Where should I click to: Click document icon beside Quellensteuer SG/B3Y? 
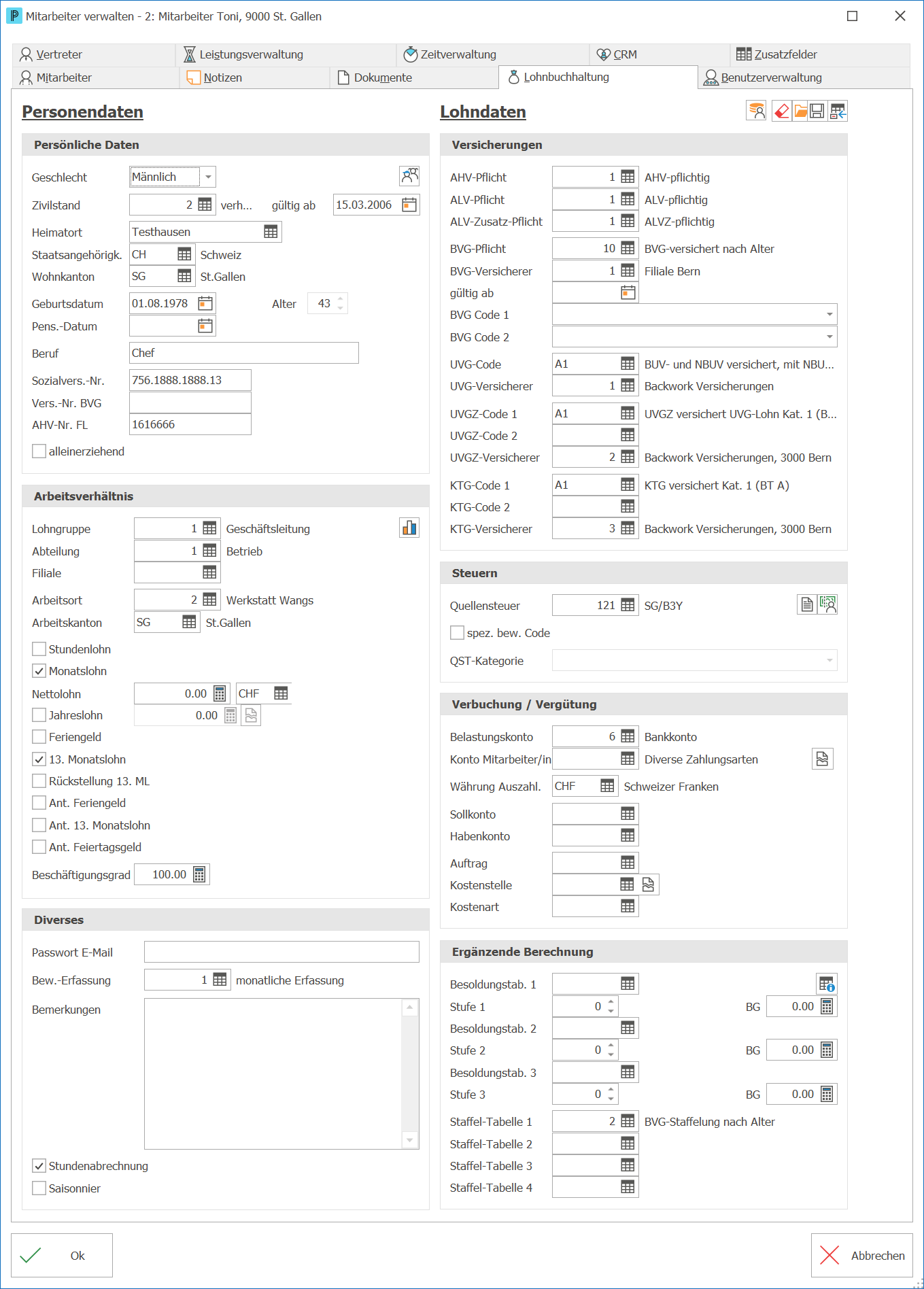pyautogui.click(x=807, y=604)
